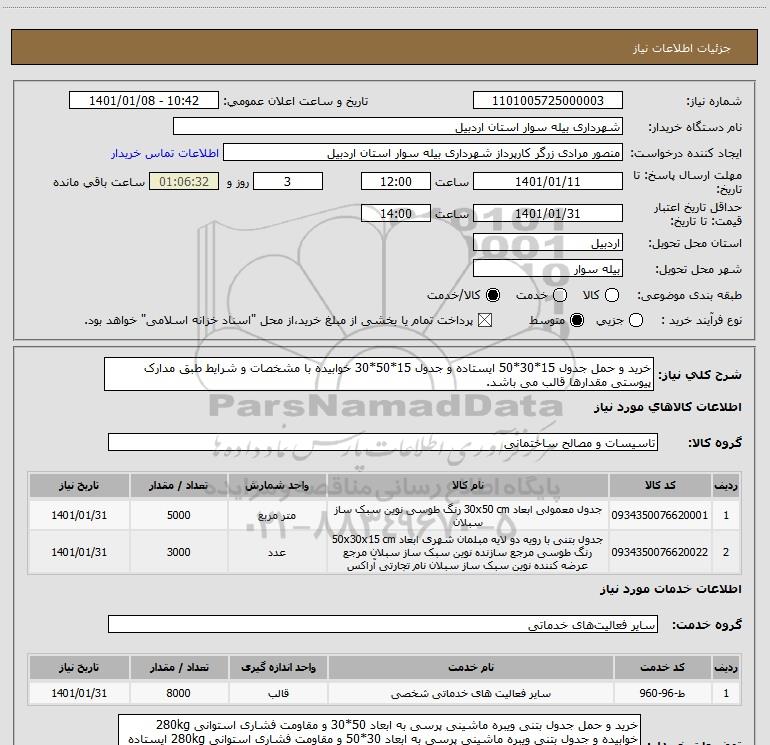
Task: Click the delivery city field بیله سوار
Action: pos(548,269)
